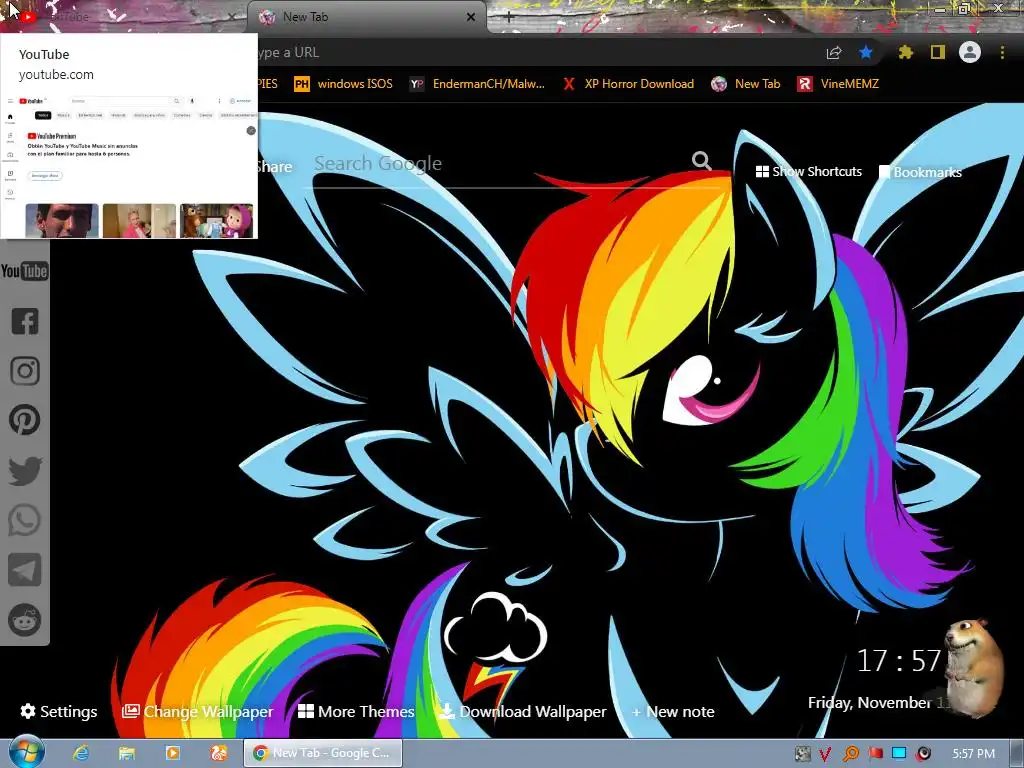
Task: Click the Search Google input field
Action: 500,163
